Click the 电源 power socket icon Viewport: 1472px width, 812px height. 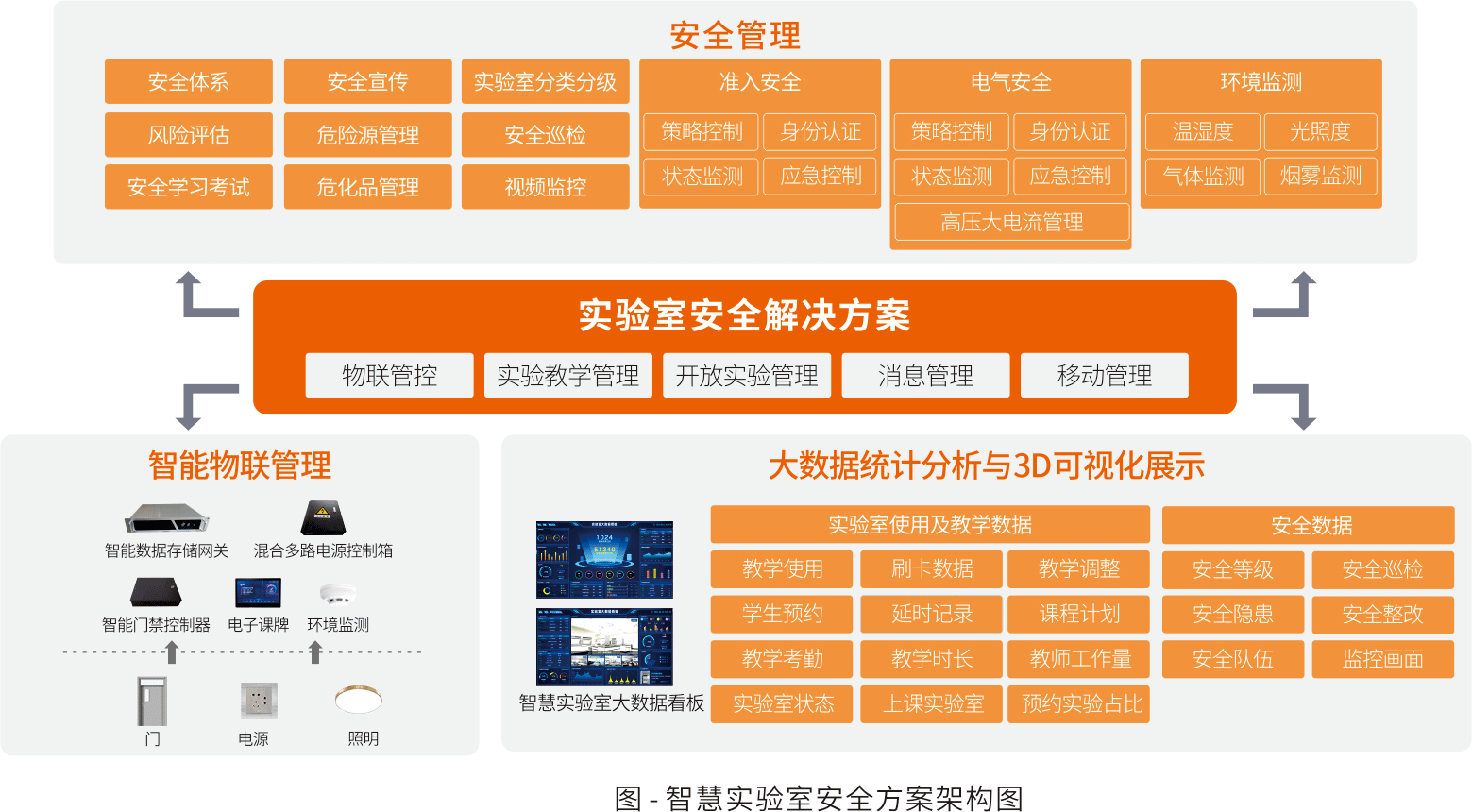(x=258, y=701)
